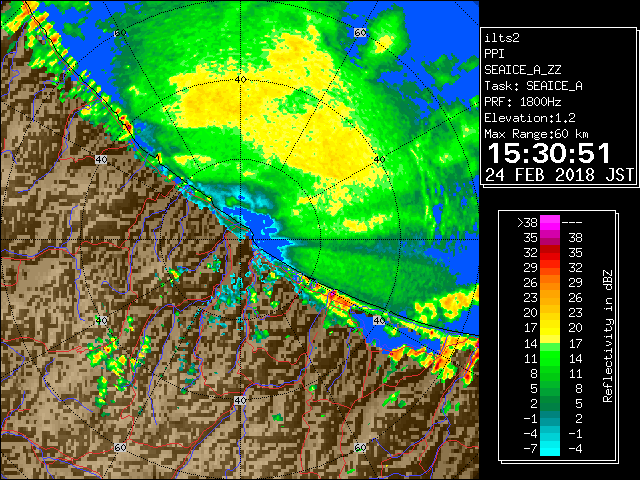Click the '-7' legend label
Image resolution: width=640 pixels, height=480 pixels.
[530, 449]
